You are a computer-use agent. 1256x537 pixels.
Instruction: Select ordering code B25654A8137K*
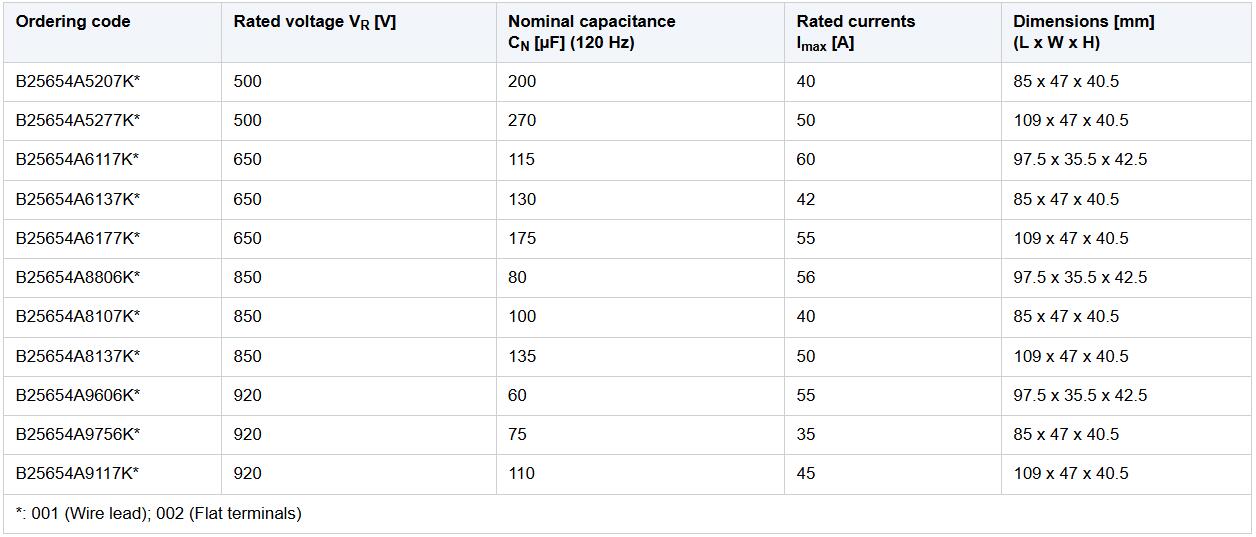pos(78,356)
